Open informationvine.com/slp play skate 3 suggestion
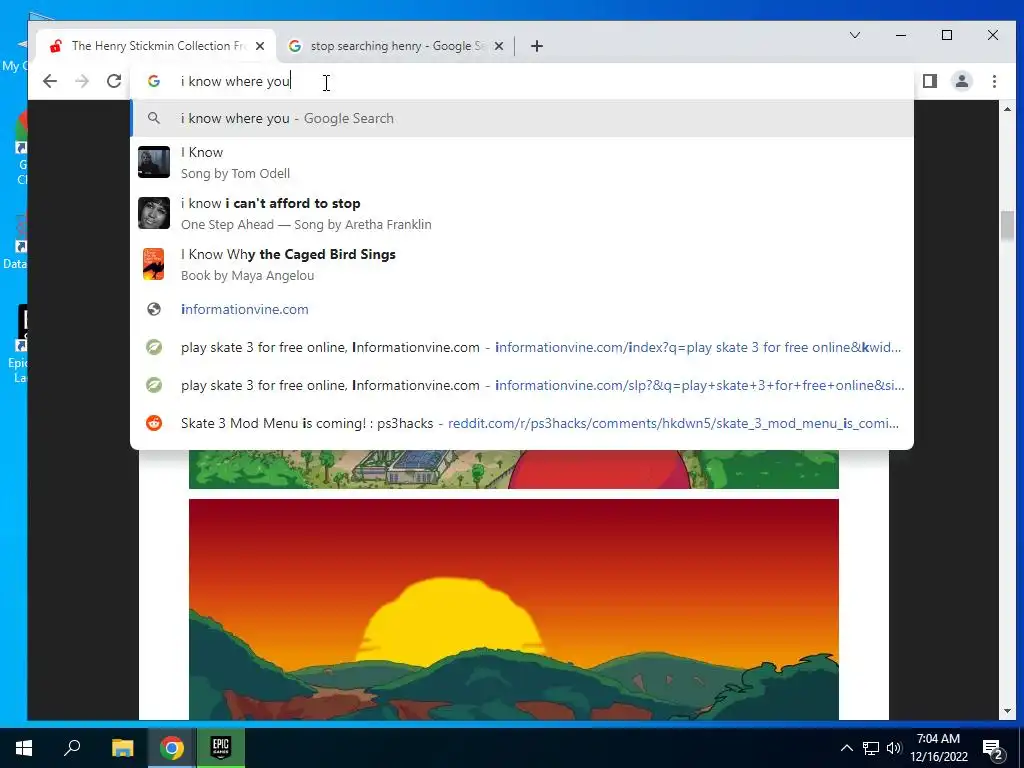 tap(522, 385)
